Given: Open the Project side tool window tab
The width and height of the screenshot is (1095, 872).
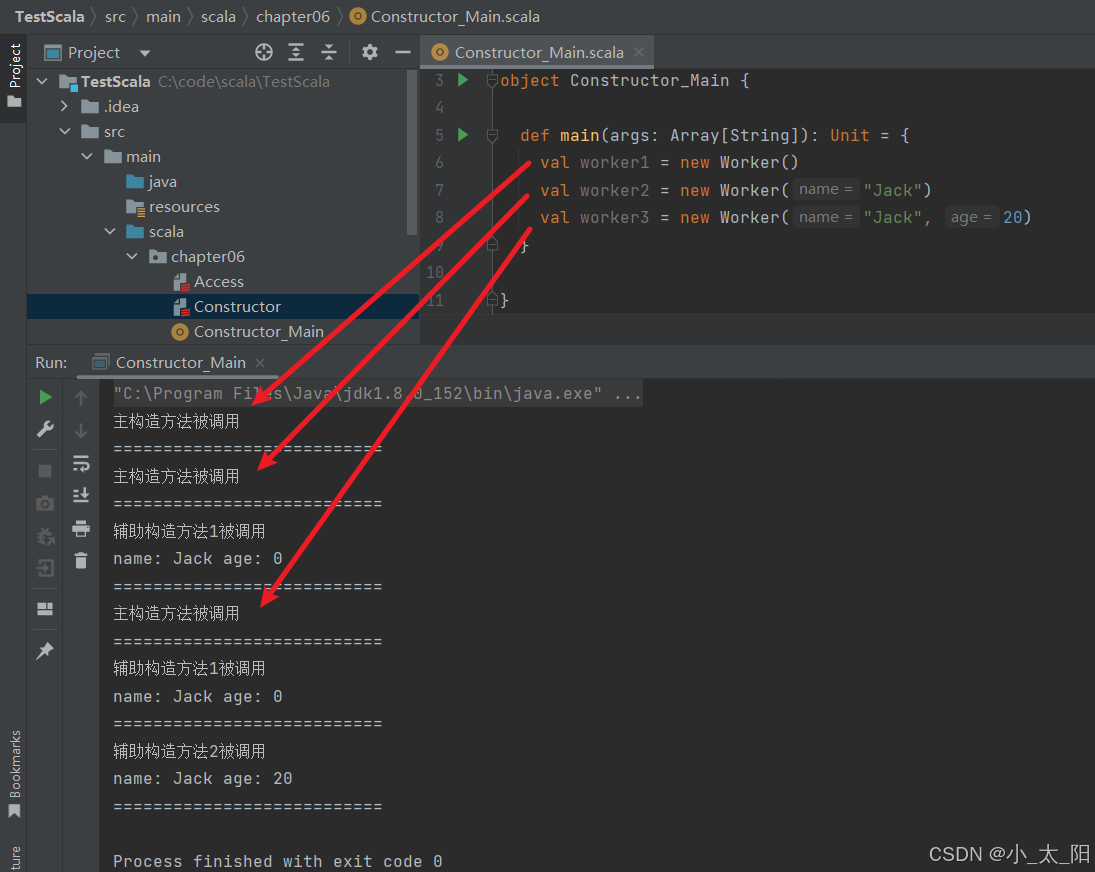Looking at the screenshot, I should (14, 75).
